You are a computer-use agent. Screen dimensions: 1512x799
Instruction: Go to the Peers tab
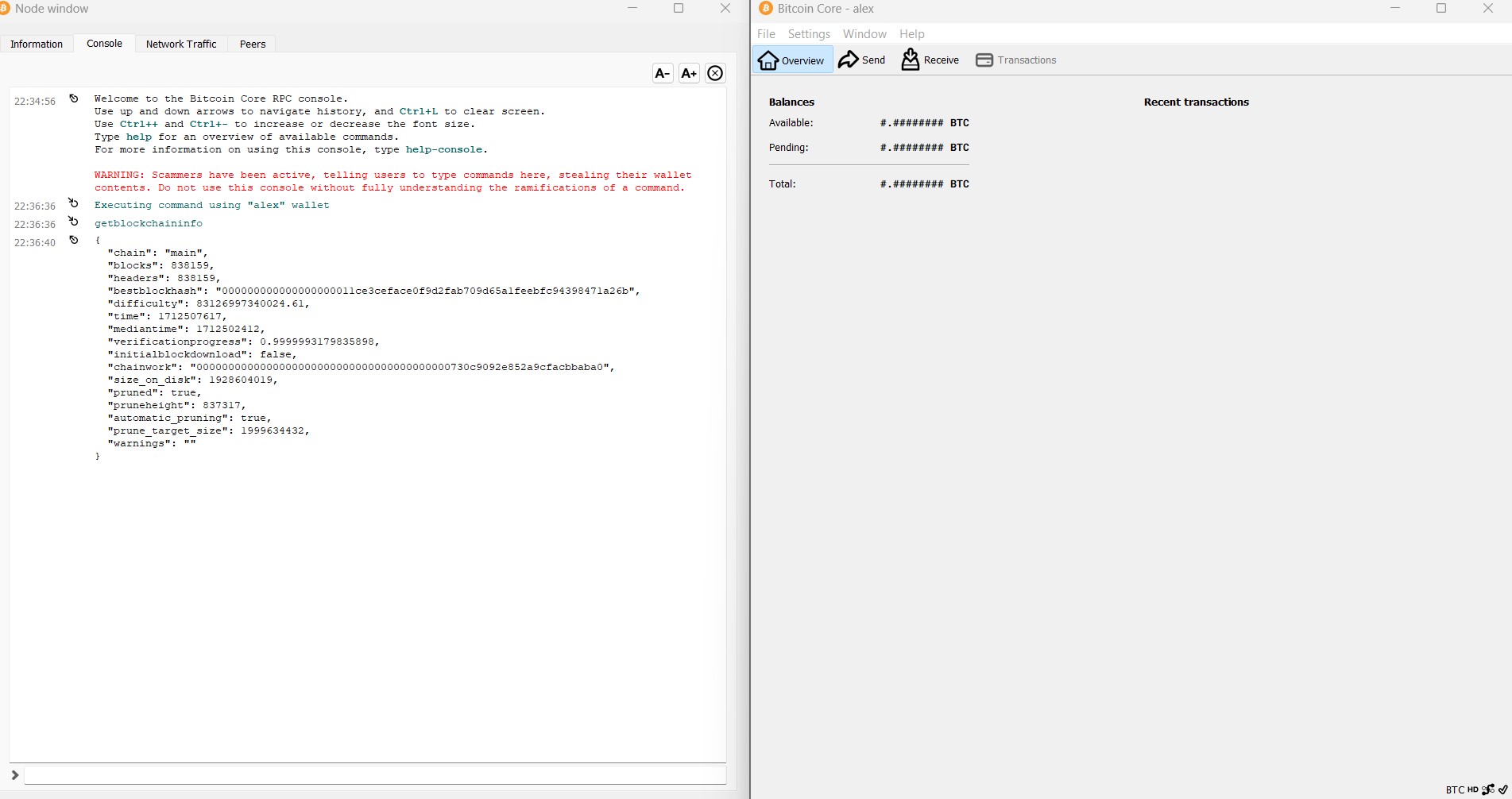click(x=253, y=44)
